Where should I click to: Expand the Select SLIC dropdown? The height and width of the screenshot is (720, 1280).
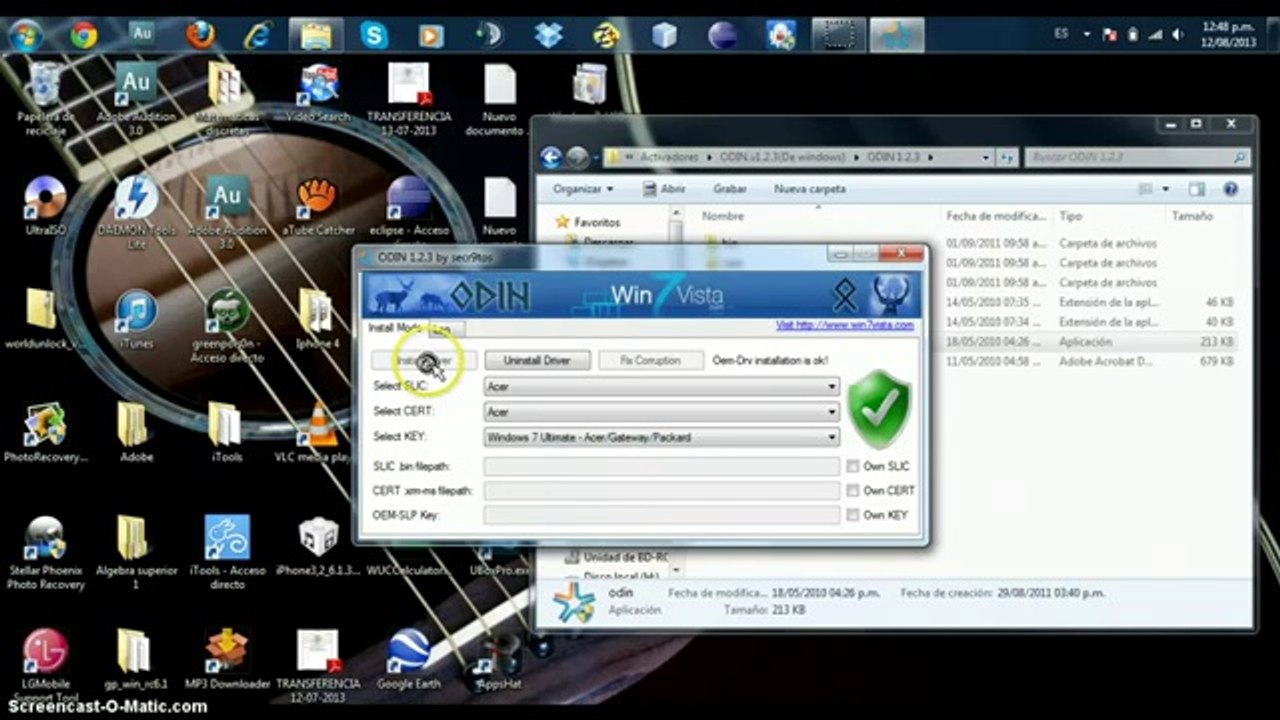tap(831, 386)
